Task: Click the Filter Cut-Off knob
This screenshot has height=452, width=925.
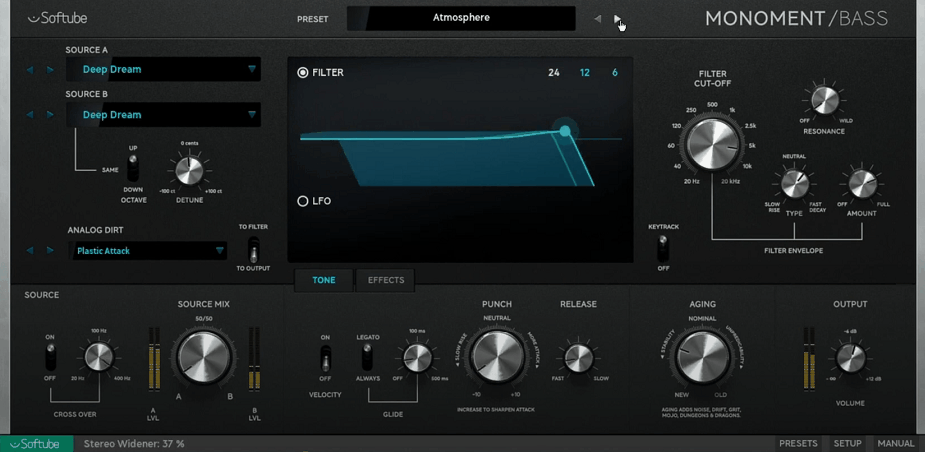Action: (x=712, y=145)
